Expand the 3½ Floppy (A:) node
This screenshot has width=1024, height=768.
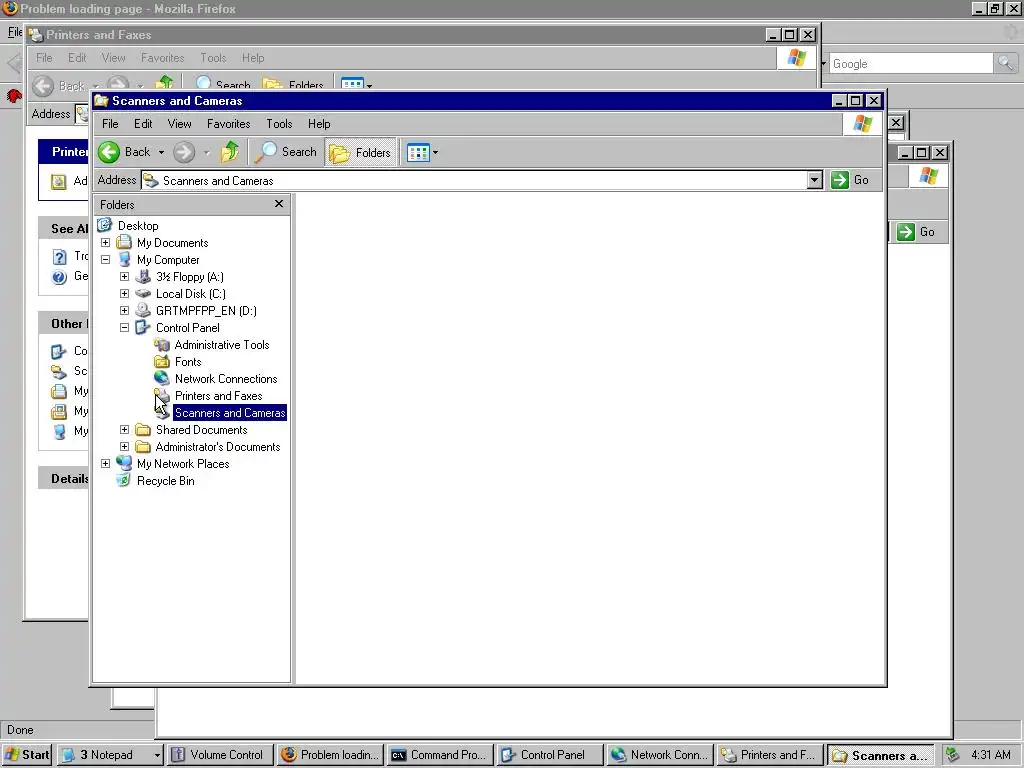point(124,276)
